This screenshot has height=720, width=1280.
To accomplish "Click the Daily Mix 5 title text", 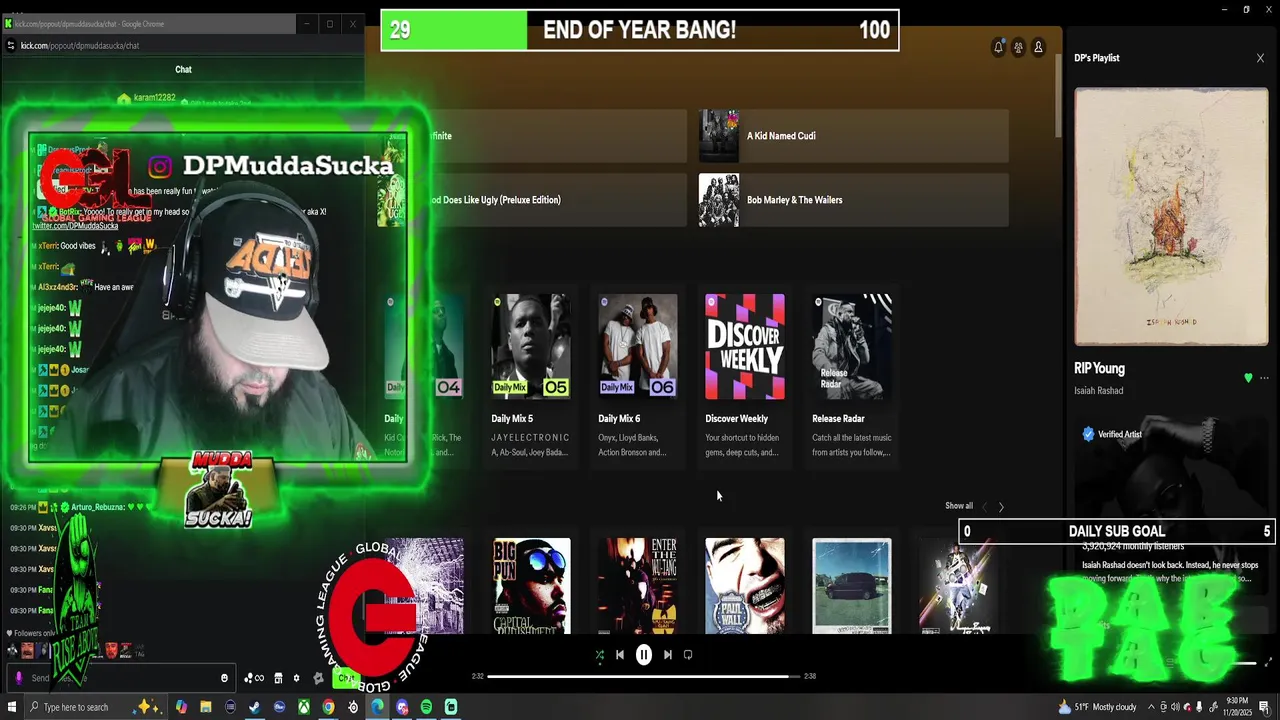I will coord(512,419).
